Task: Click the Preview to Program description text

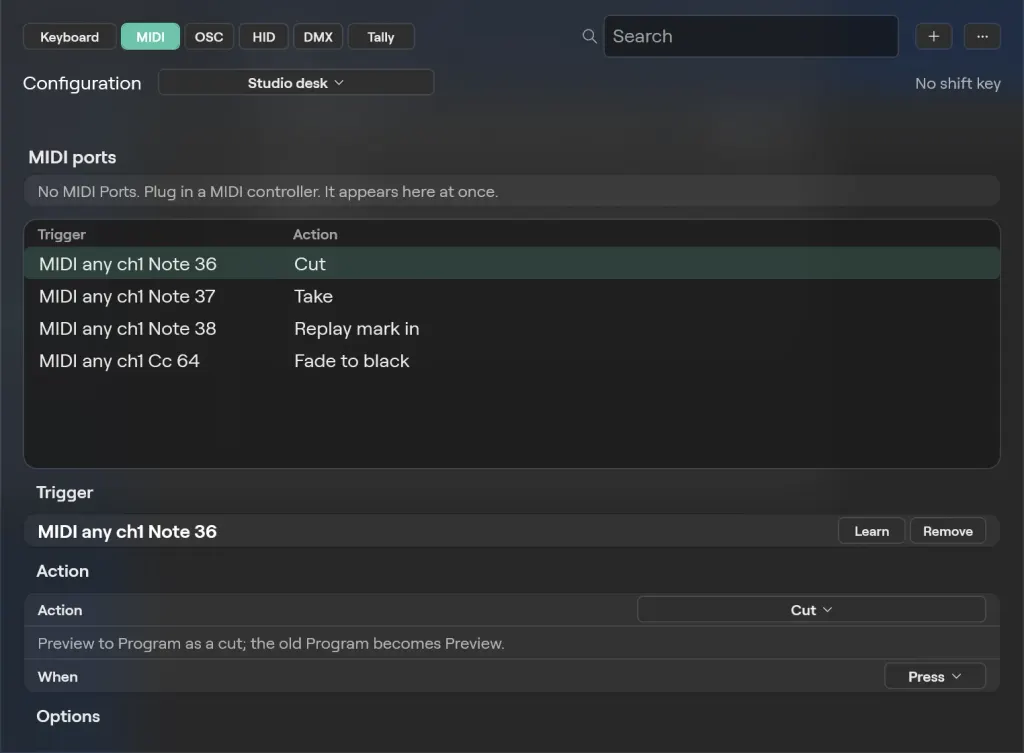Action: 271,643
